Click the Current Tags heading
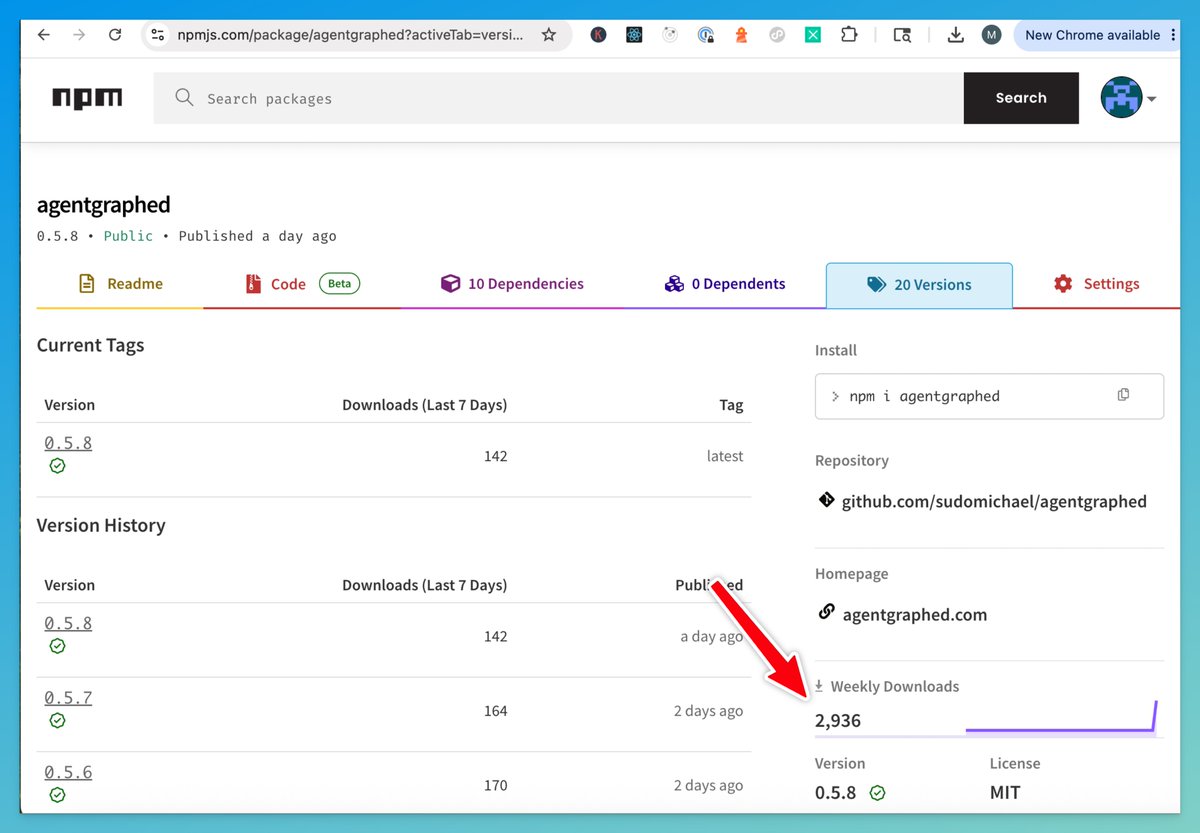This screenshot has width=1200, height=833. pyautogui.click(x=90, y=345)
